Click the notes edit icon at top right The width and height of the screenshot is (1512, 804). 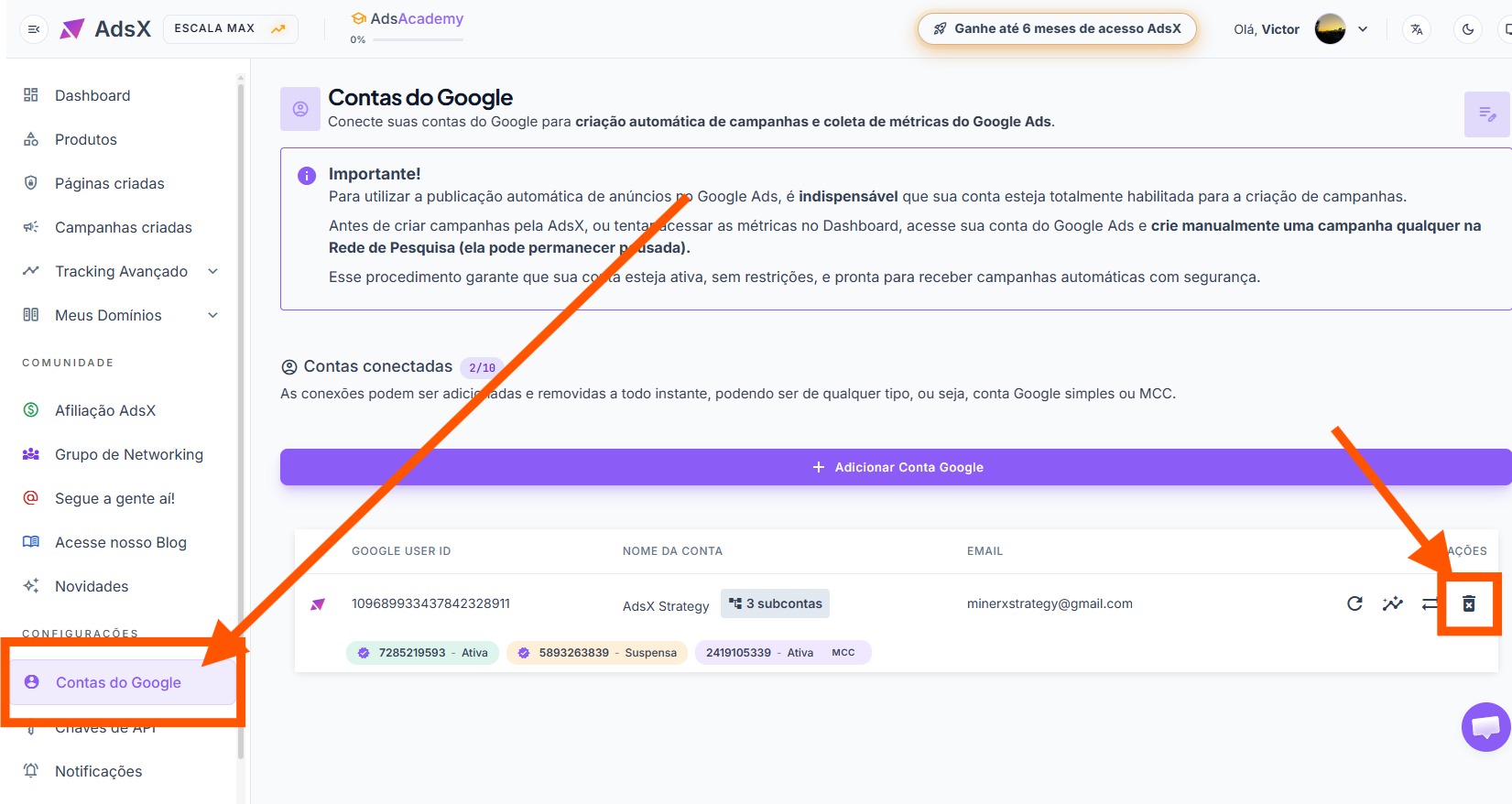tap(1487, 114)
